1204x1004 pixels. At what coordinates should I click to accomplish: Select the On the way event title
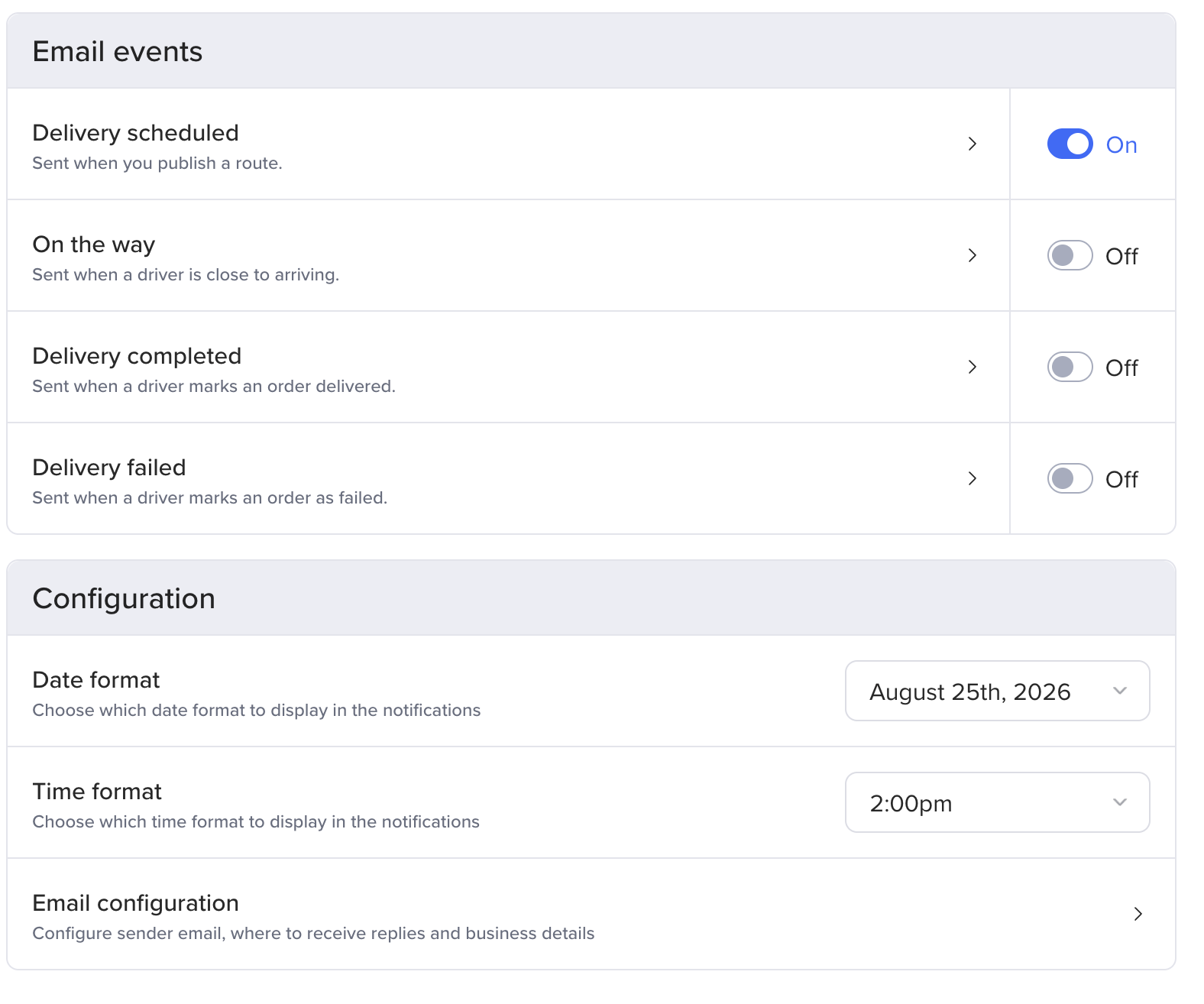click(93, 245)
